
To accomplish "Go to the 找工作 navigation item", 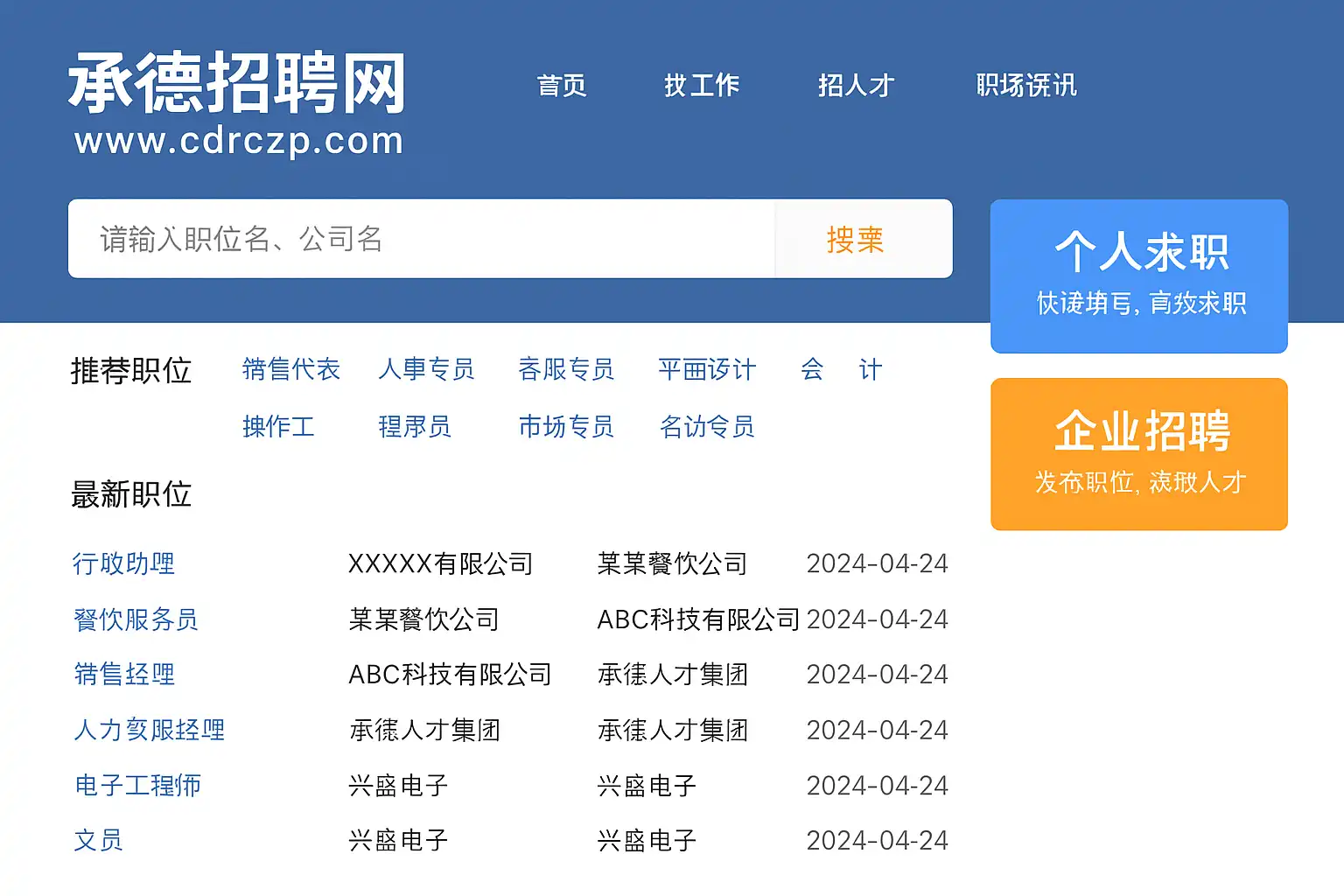I will point(702,85).
